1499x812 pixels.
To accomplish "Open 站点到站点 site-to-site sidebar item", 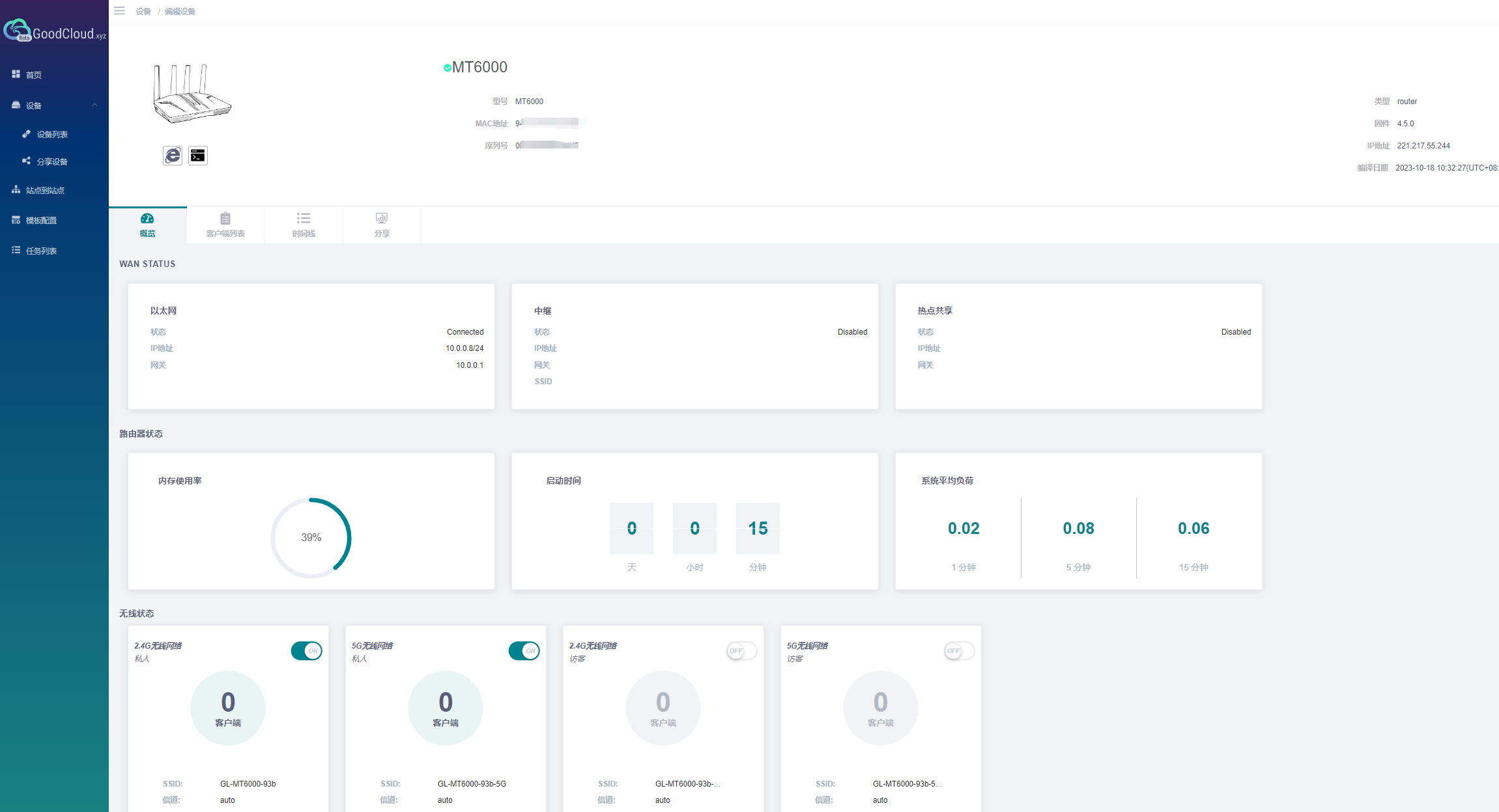I will click(x=44, y=191).
